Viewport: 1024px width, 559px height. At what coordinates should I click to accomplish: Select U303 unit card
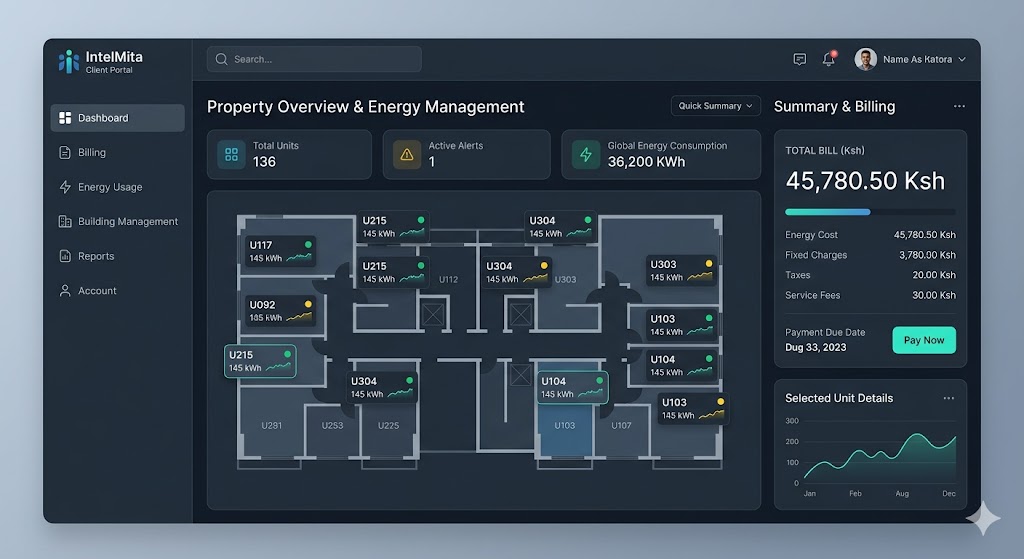tap(680, 270)
